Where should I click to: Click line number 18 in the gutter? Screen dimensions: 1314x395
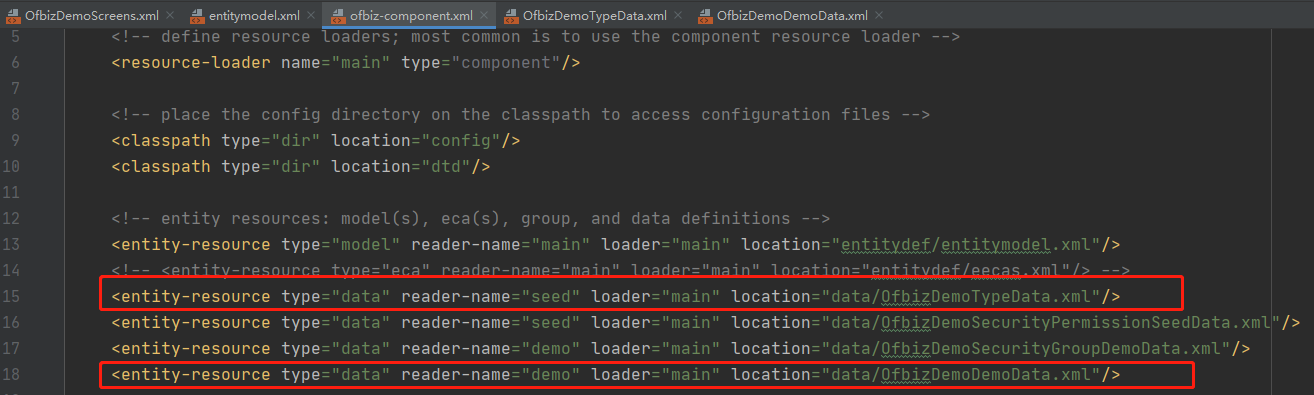coord(11,374)
